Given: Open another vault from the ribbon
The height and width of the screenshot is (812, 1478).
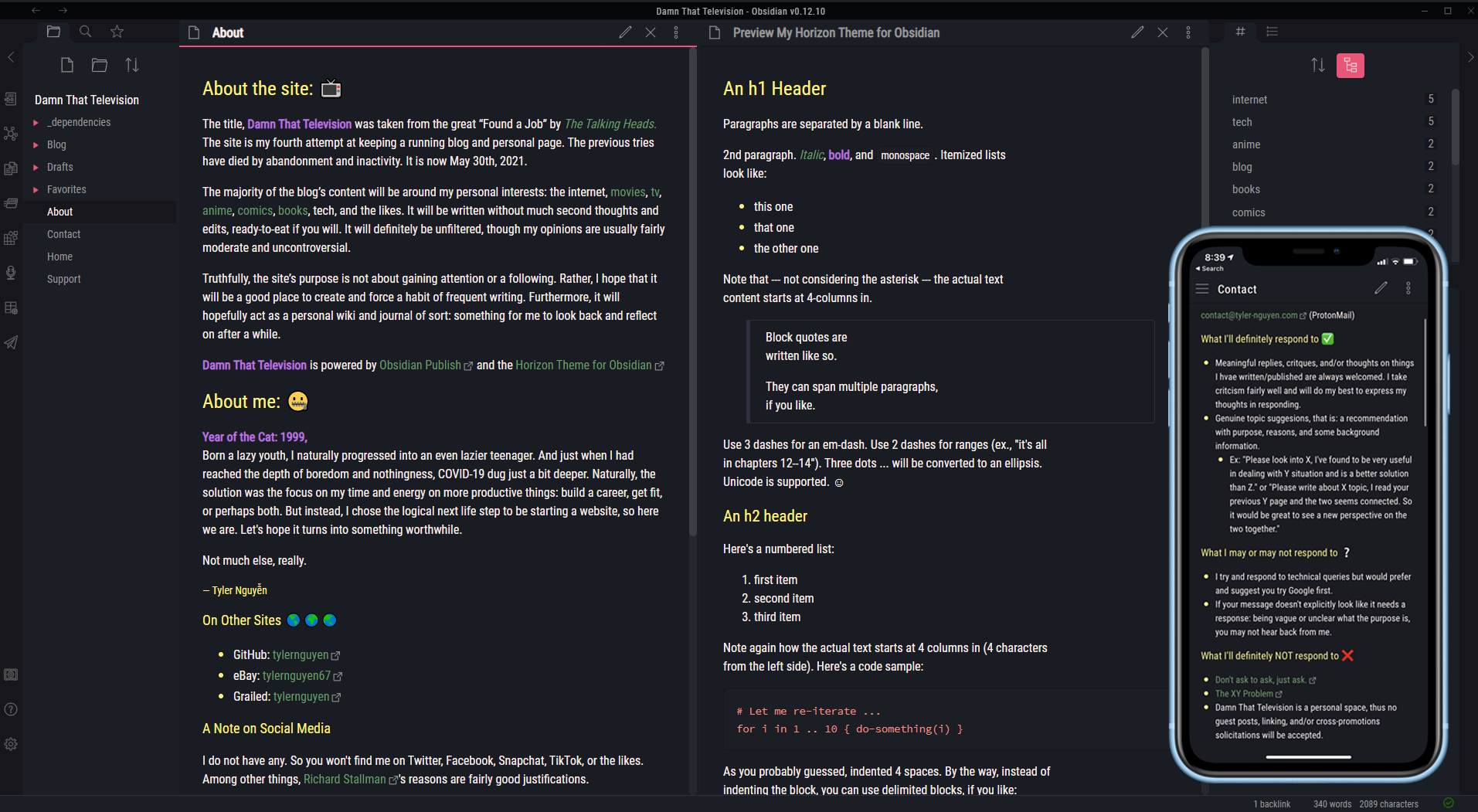Looking at the screenshot, I should click(x=11, y=674).
